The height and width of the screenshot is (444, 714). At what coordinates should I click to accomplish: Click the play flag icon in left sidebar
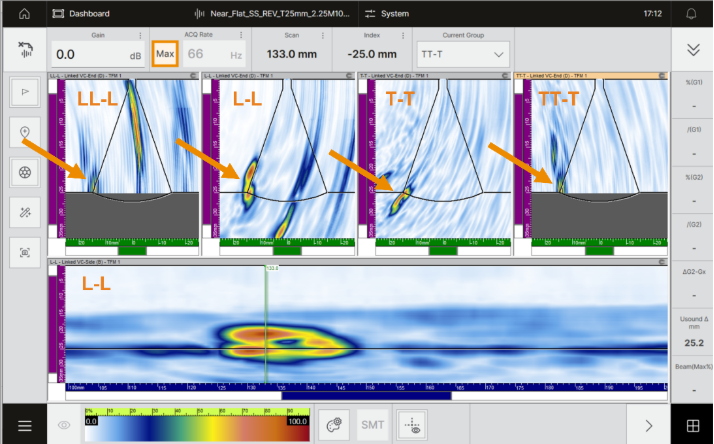pyautogui.click(x=24, y=90)
